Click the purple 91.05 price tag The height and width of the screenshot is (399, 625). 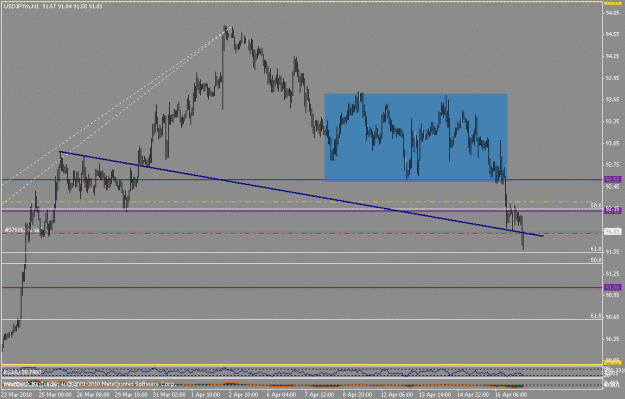pyautogui.click(x=613, y=287)
